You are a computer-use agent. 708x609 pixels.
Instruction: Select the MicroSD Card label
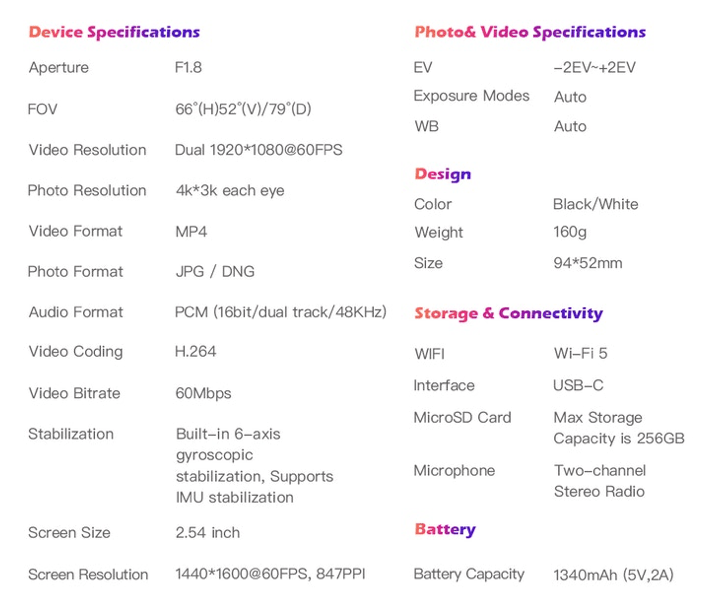point(462,418)
